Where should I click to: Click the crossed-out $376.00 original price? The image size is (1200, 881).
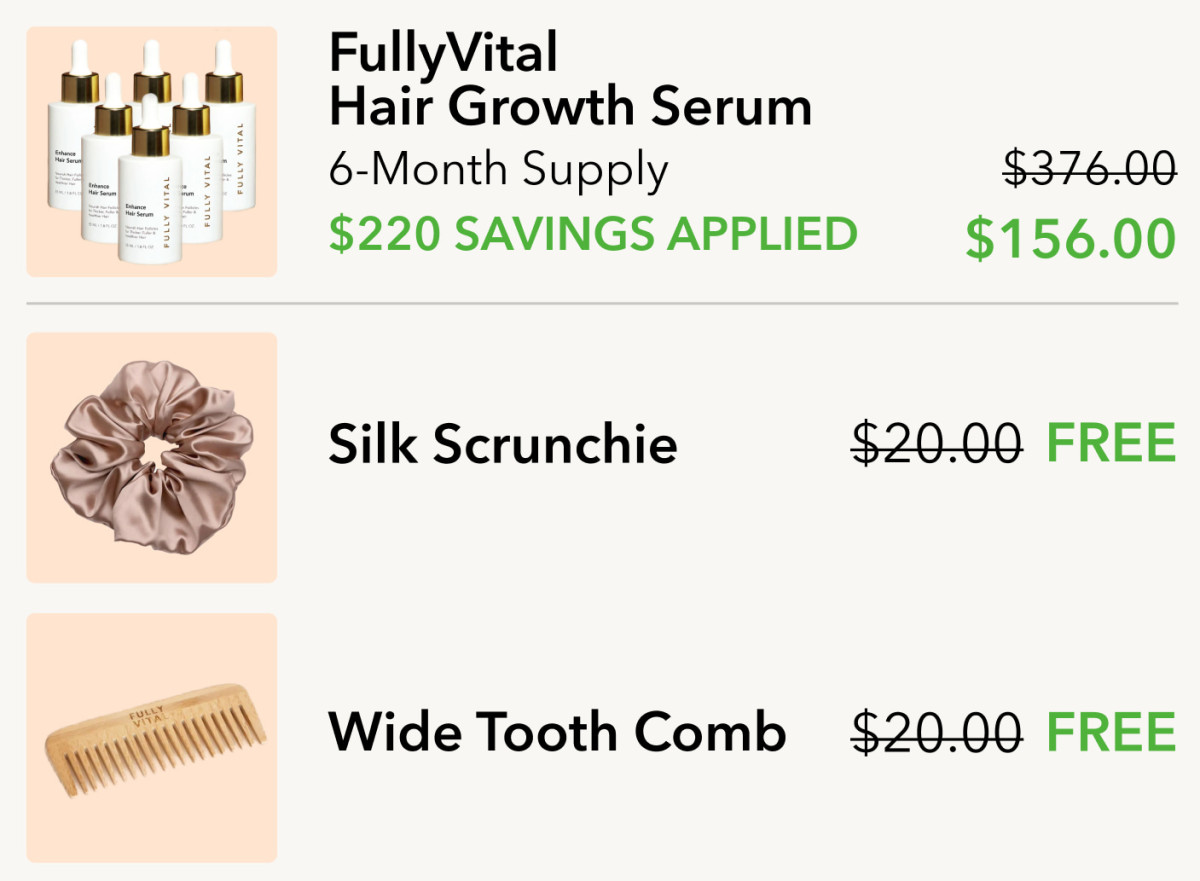click(1089, 168)
